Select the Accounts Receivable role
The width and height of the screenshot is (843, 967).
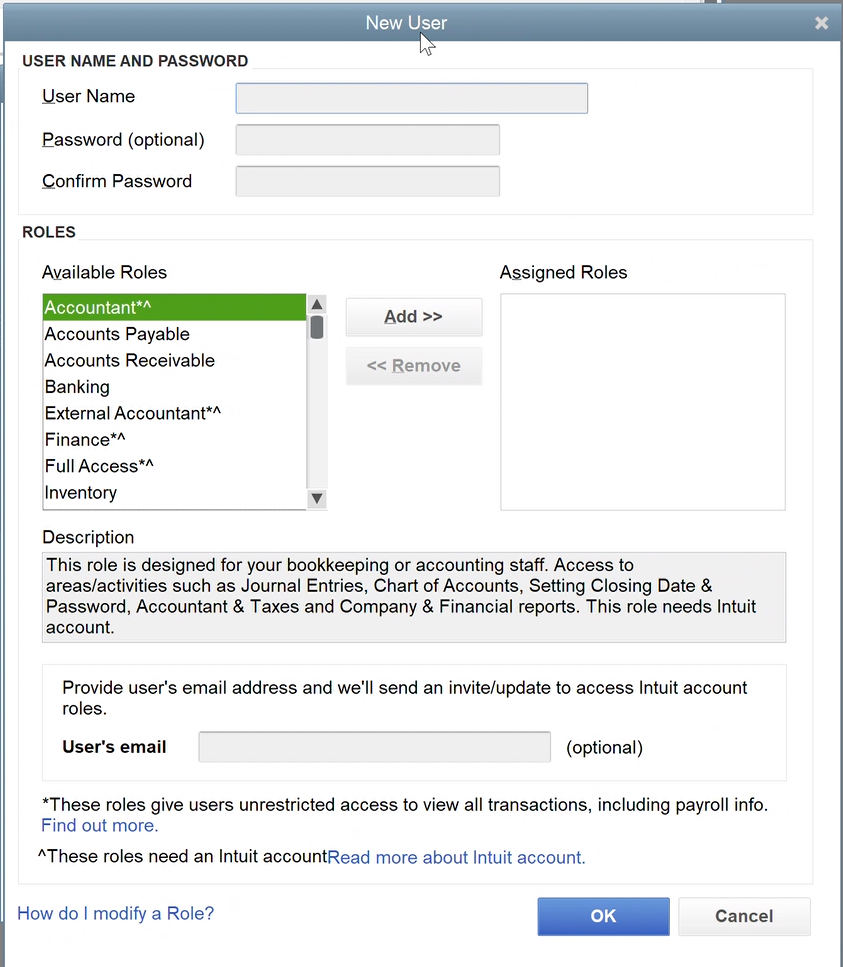pos(129,360)
